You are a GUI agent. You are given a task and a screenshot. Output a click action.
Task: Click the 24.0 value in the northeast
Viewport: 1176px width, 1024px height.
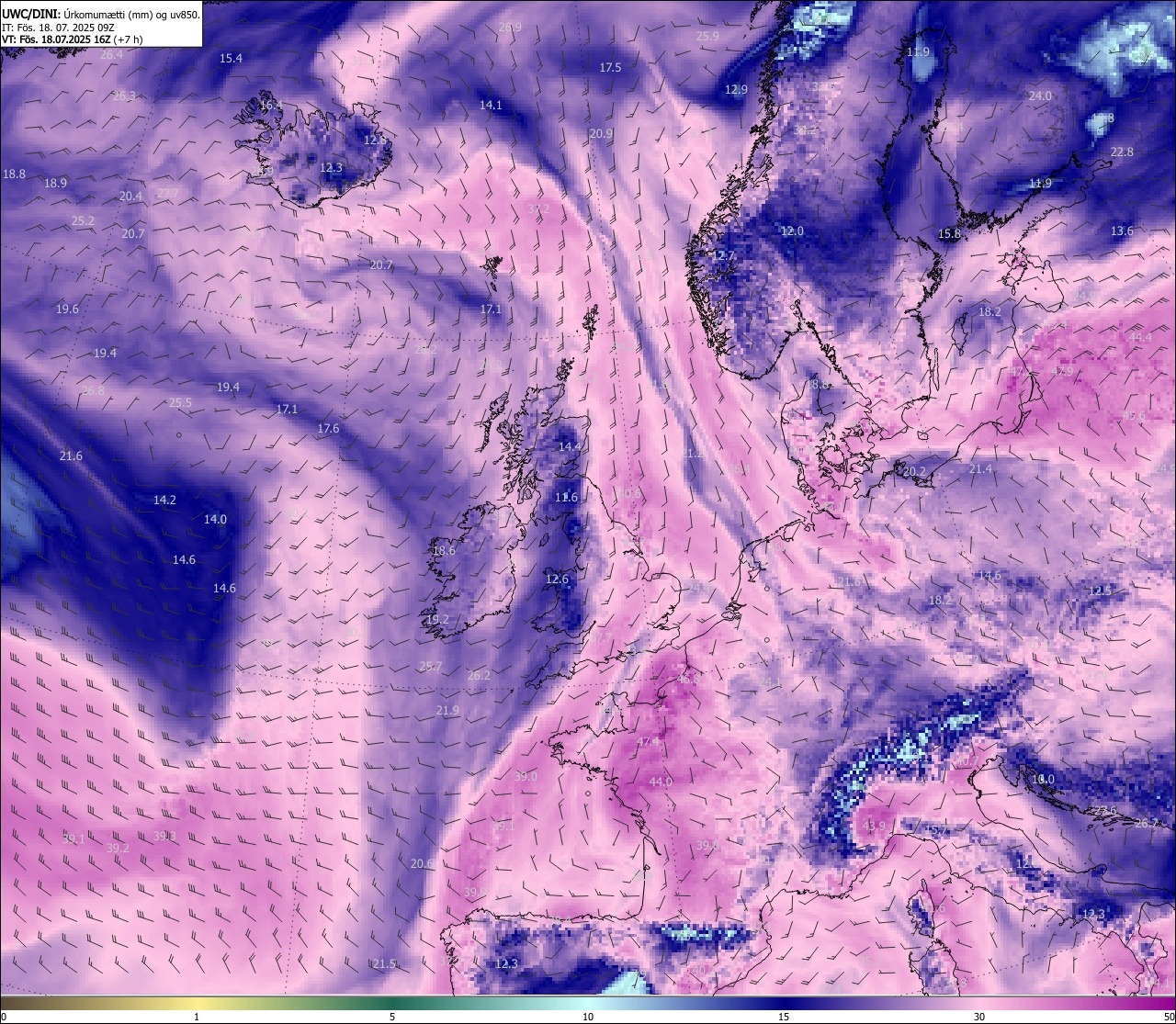coord(1040,96)
